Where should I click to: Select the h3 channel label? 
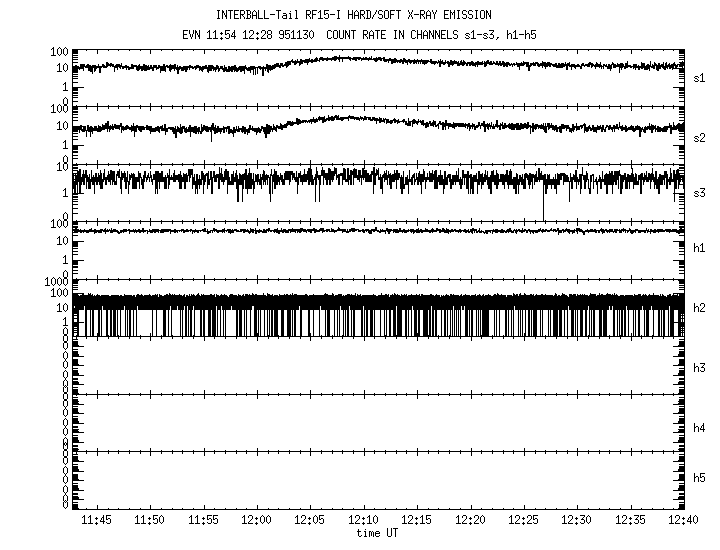699,369
